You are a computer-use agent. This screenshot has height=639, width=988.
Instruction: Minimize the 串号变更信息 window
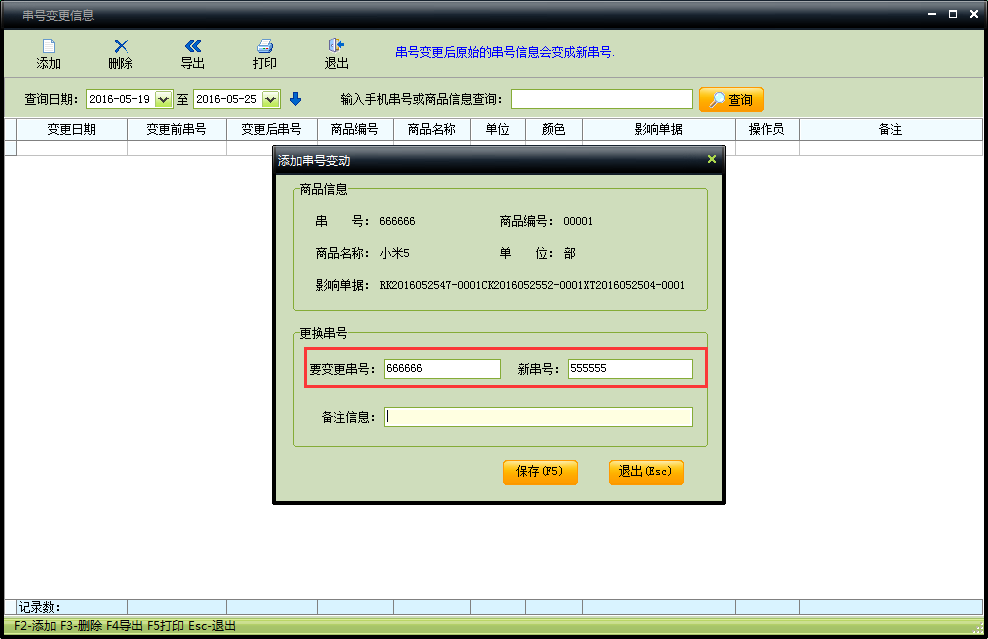point(932,14)
